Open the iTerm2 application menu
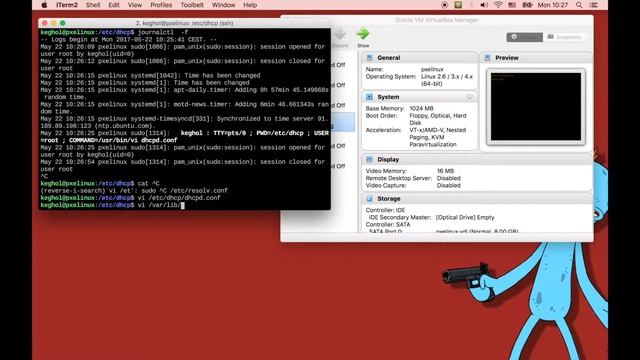This screenshot has height=360, width=640. coord(67,5)
